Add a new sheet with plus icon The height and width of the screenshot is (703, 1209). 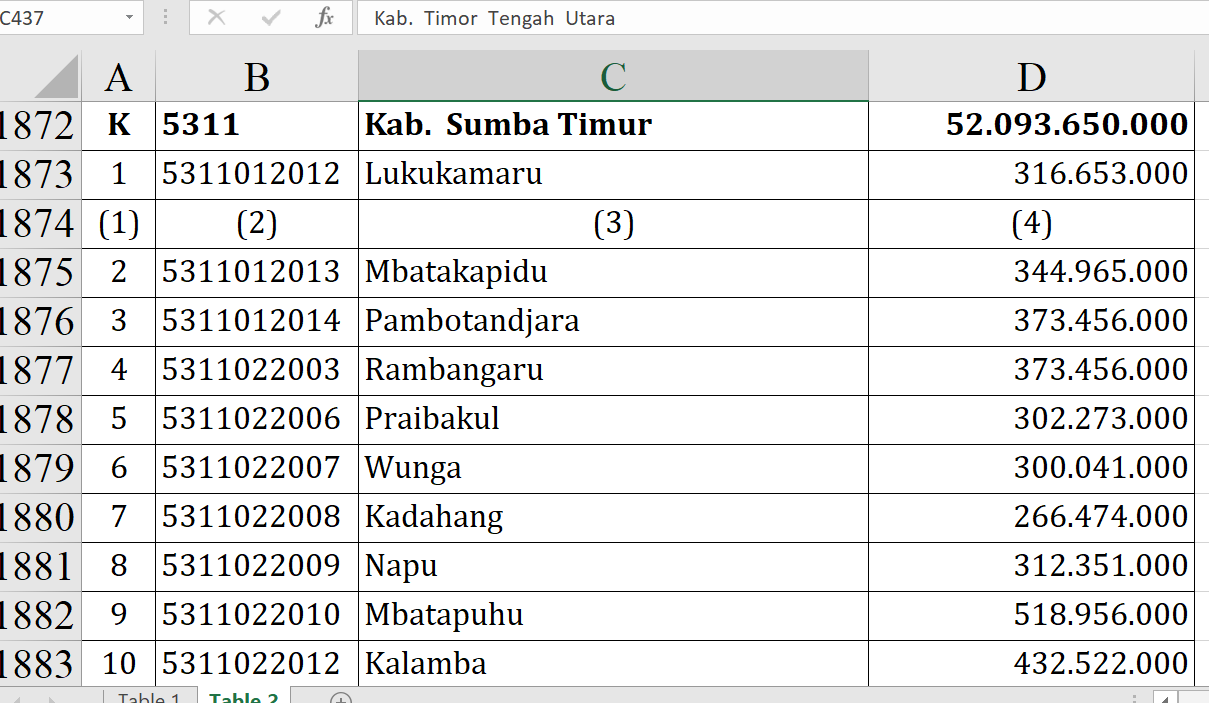(341, 697)
